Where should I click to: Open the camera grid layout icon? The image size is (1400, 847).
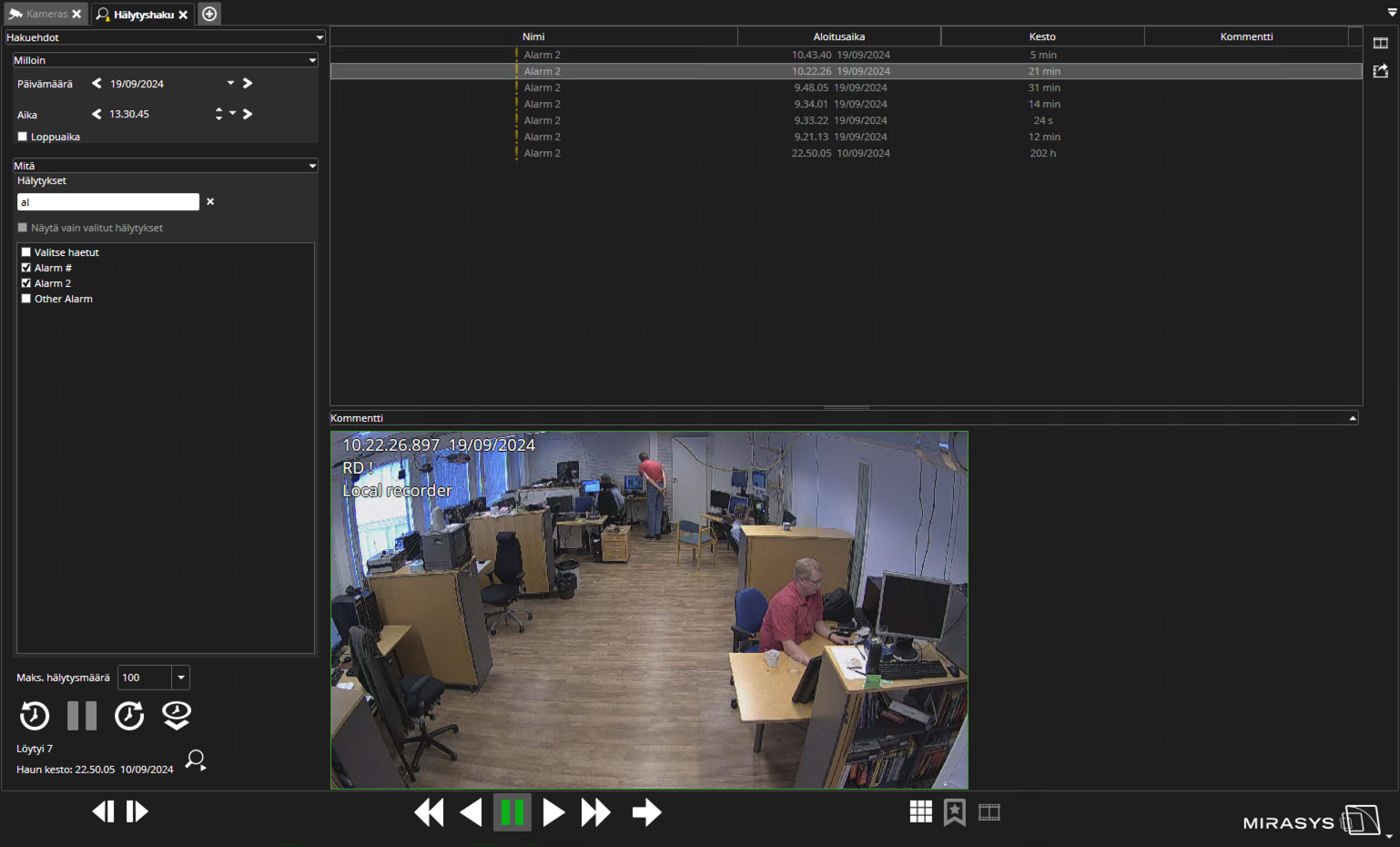pos(920,812)
